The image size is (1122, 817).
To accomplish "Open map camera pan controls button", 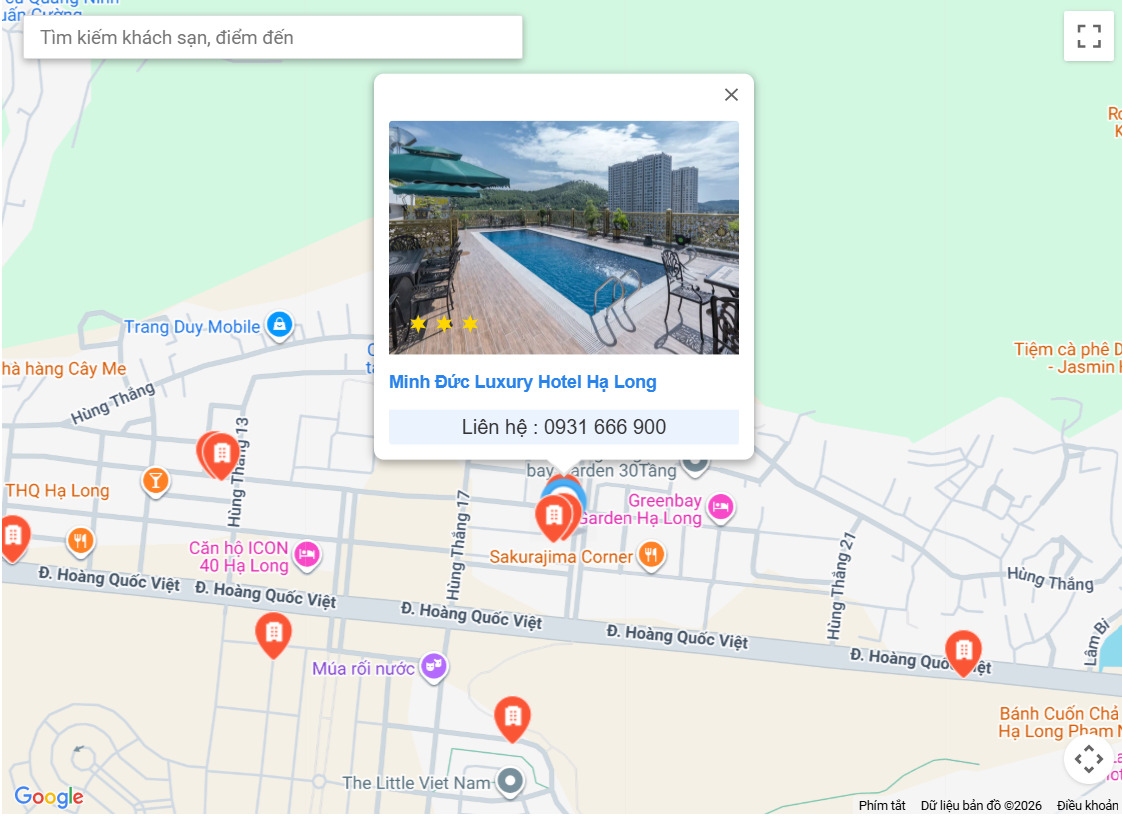I will coord(1088,758).
